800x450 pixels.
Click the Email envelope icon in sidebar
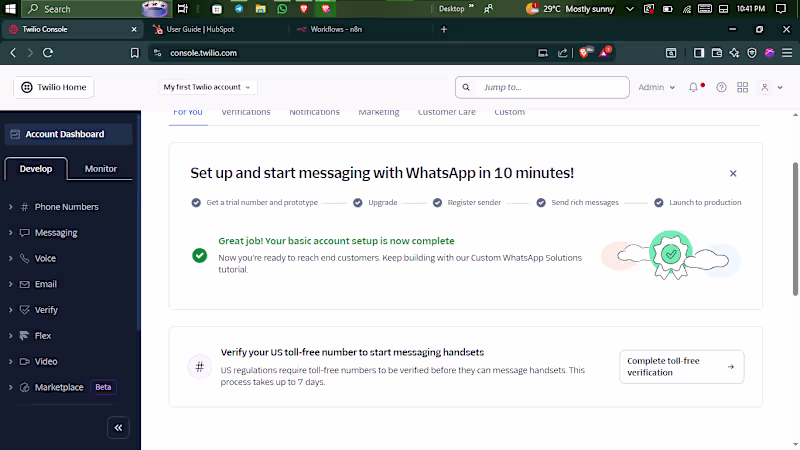(24, 284)
